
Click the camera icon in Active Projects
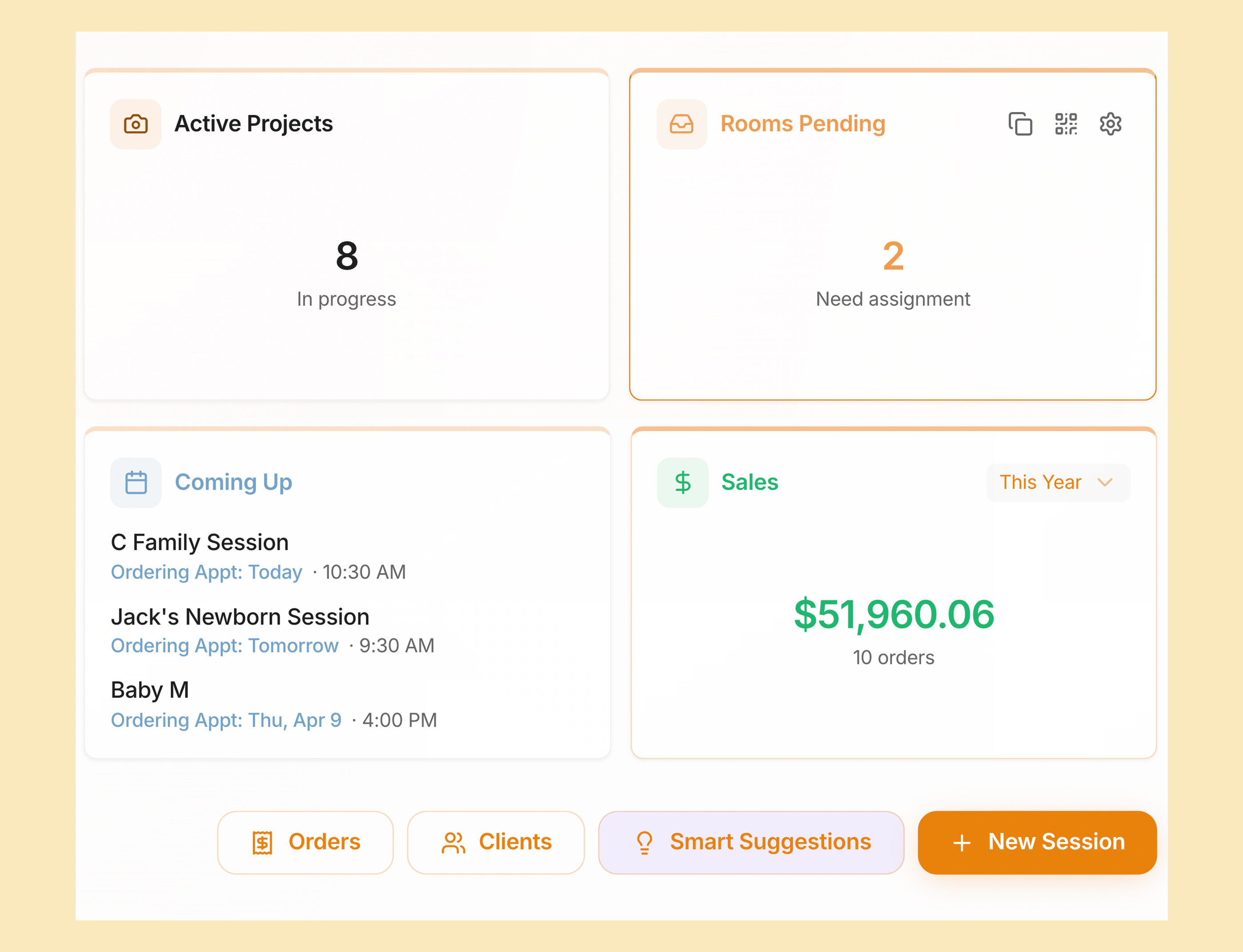click(136, 124)
